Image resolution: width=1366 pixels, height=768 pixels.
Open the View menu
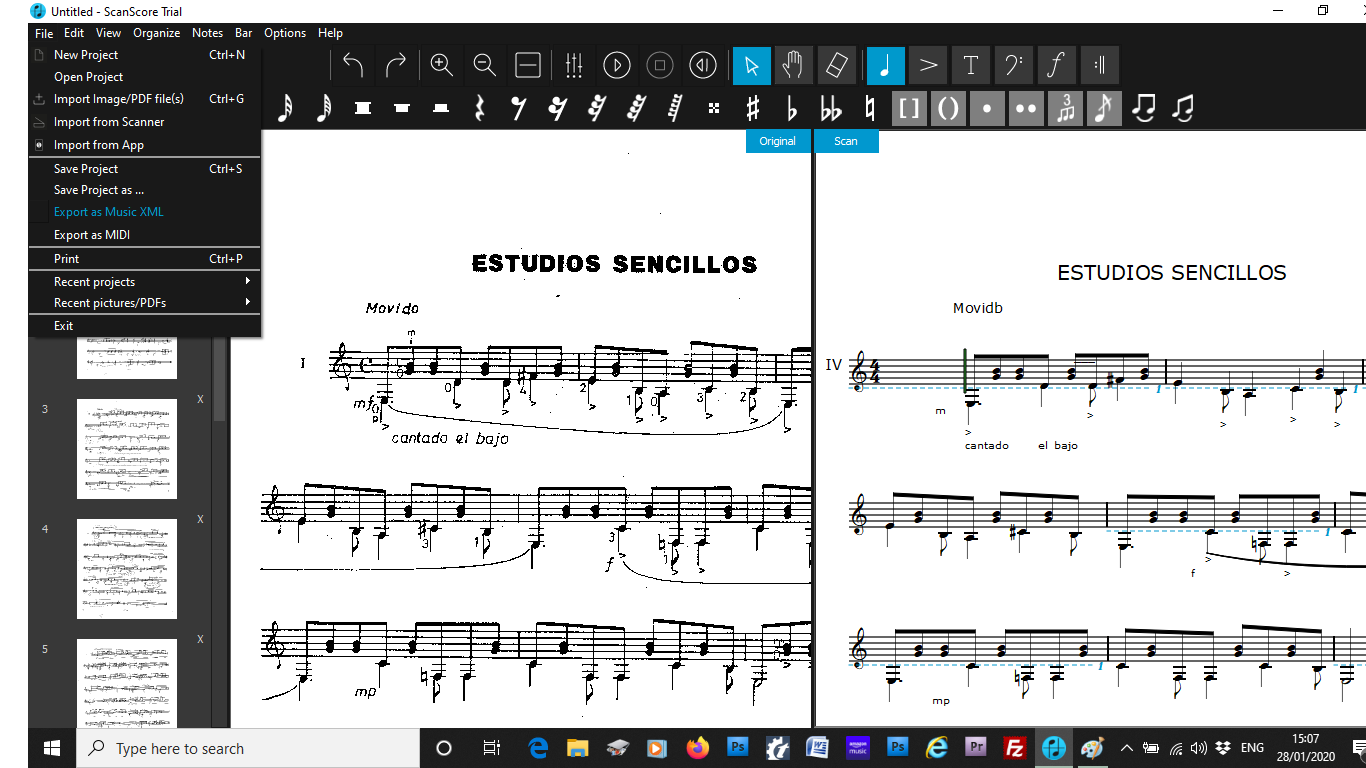[x=109, y=33]
